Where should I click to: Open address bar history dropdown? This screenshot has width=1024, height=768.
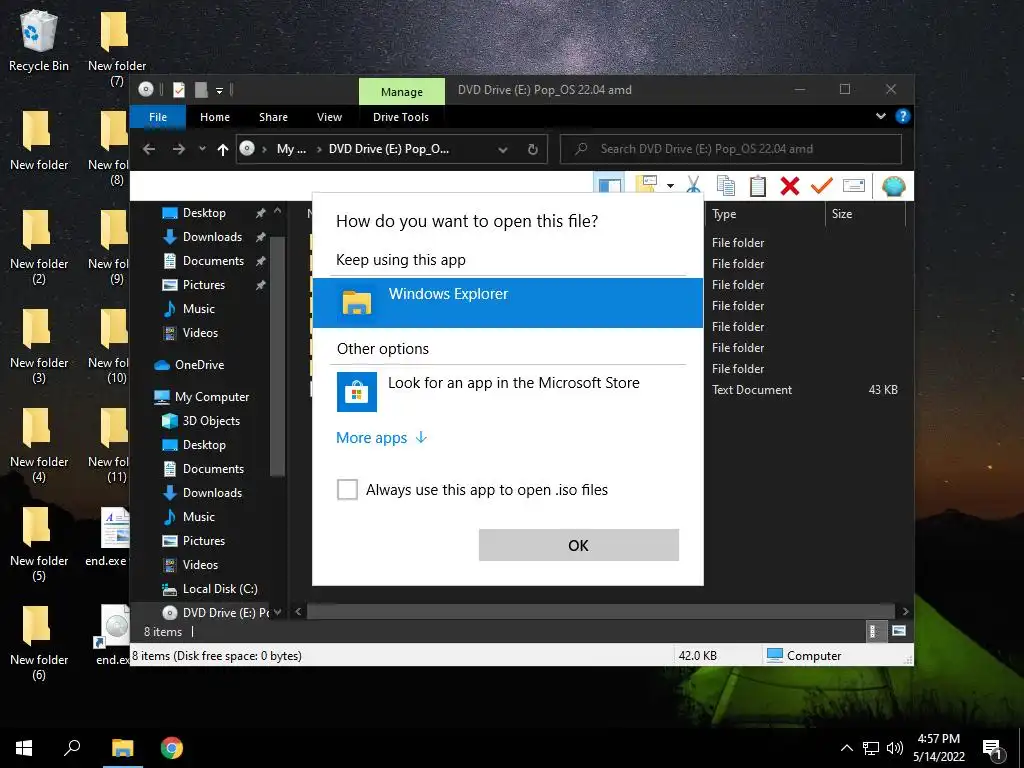pos(503,150)
